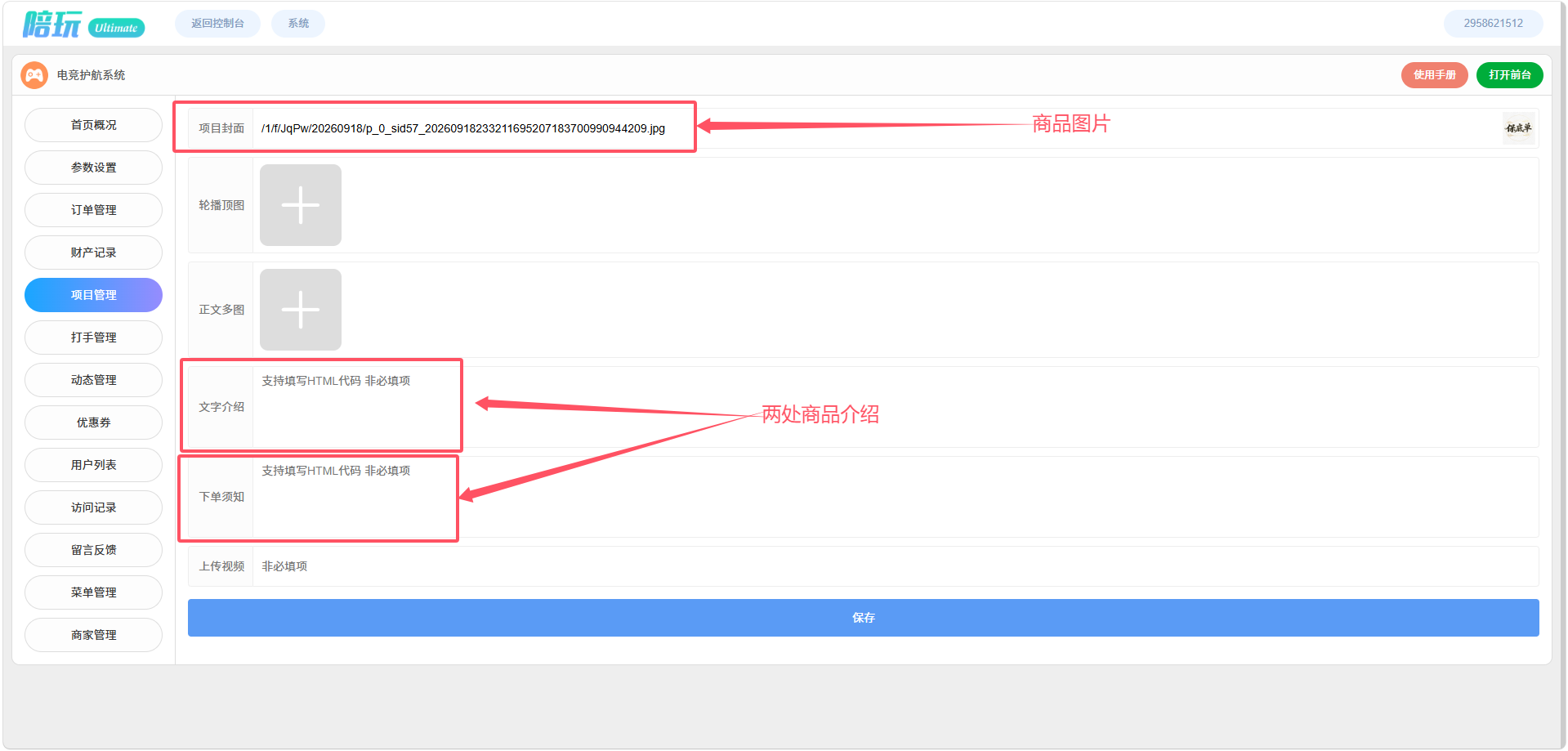The image size is (1568, 751).
Task: Open the 使用手册 manual
Action: [x=1434, y=75]
